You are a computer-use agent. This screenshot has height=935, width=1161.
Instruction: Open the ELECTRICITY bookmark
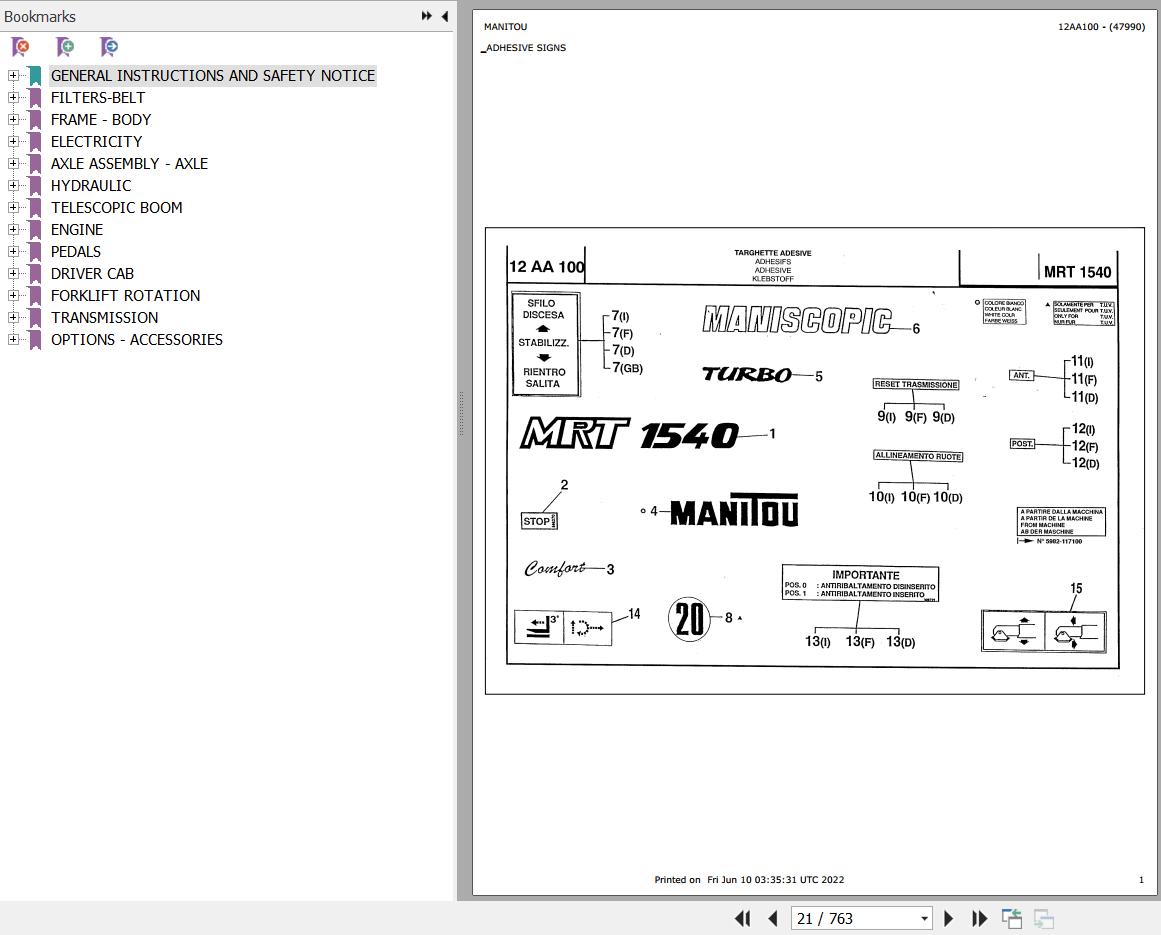[96, 141]
